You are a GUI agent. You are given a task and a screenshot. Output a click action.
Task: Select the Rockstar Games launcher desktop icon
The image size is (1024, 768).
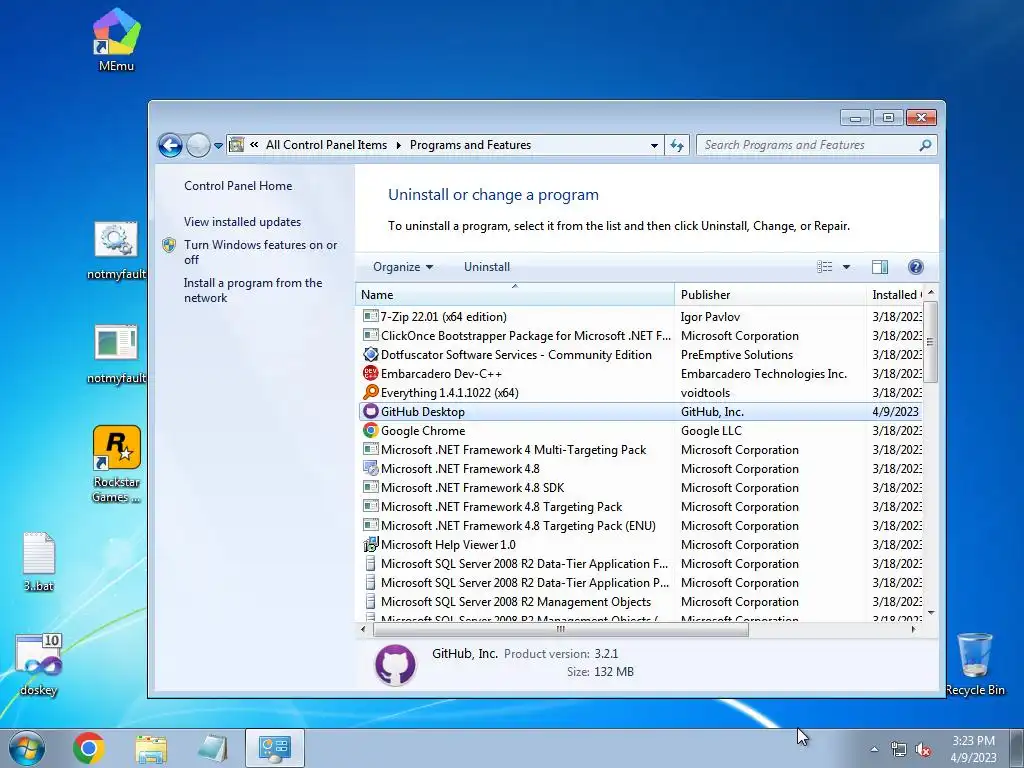[116, 464]
